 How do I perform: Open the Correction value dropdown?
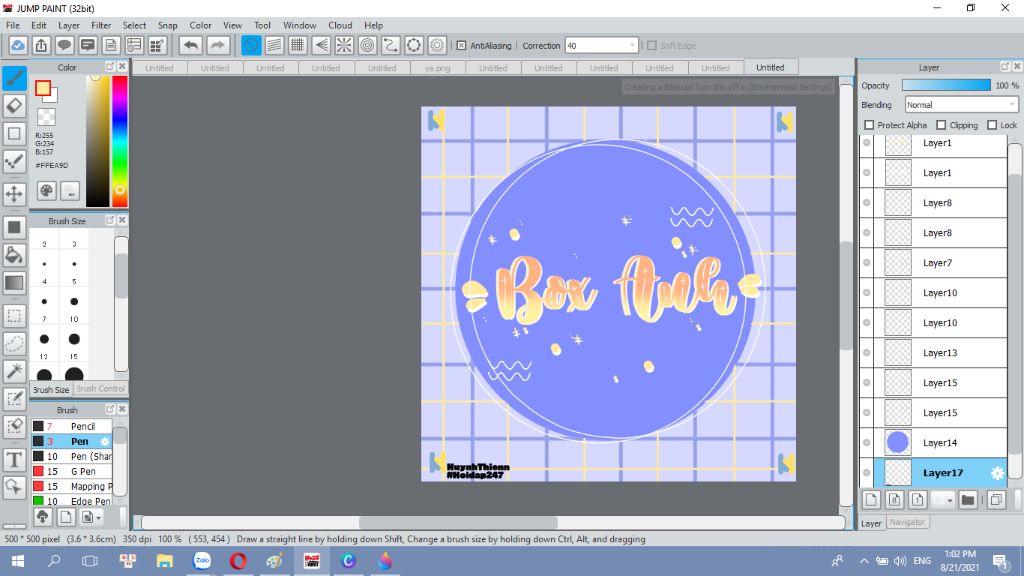(632, 46)
